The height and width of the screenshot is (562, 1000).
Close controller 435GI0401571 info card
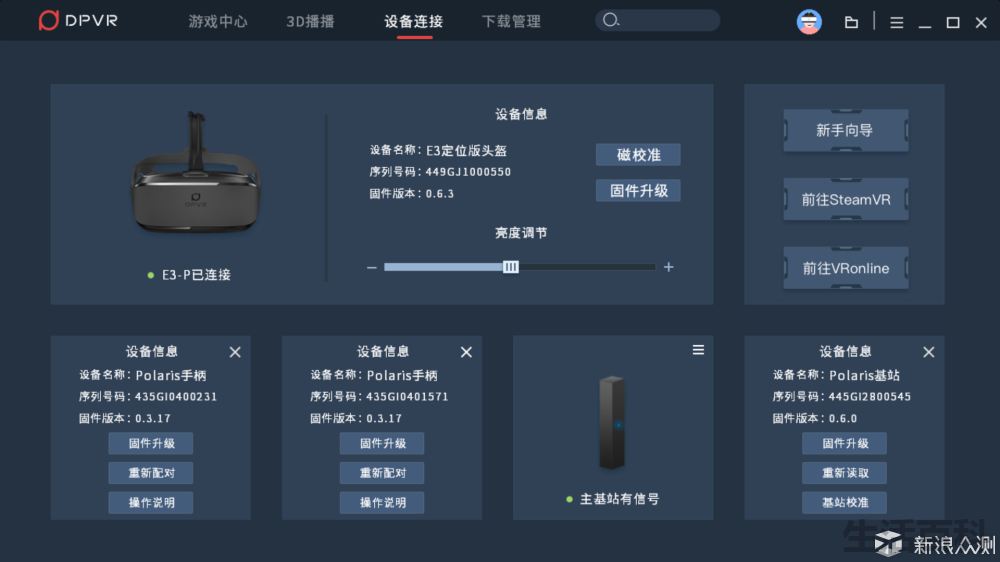(x=466, y=352)
